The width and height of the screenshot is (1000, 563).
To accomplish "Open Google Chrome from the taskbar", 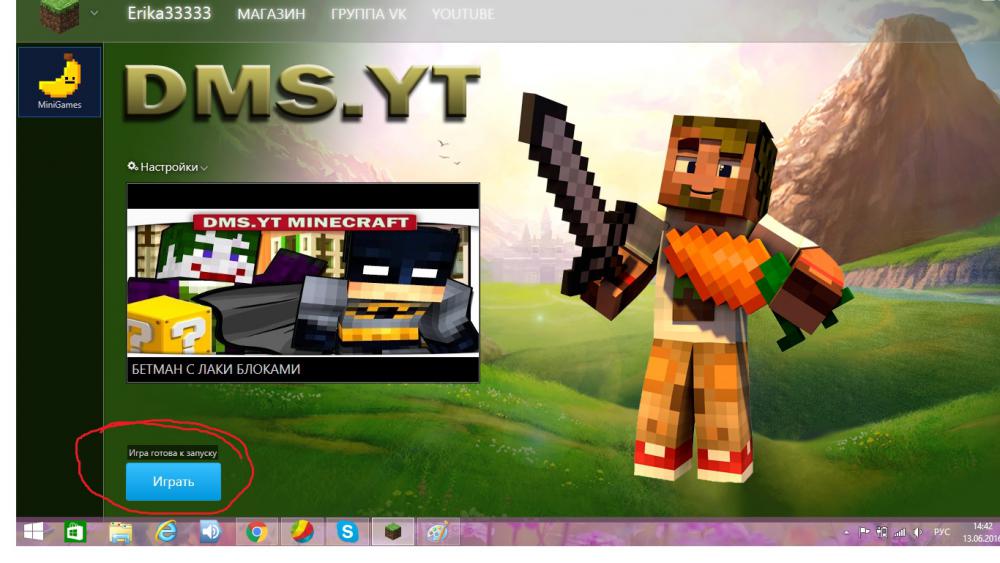I will coord(257,533).
